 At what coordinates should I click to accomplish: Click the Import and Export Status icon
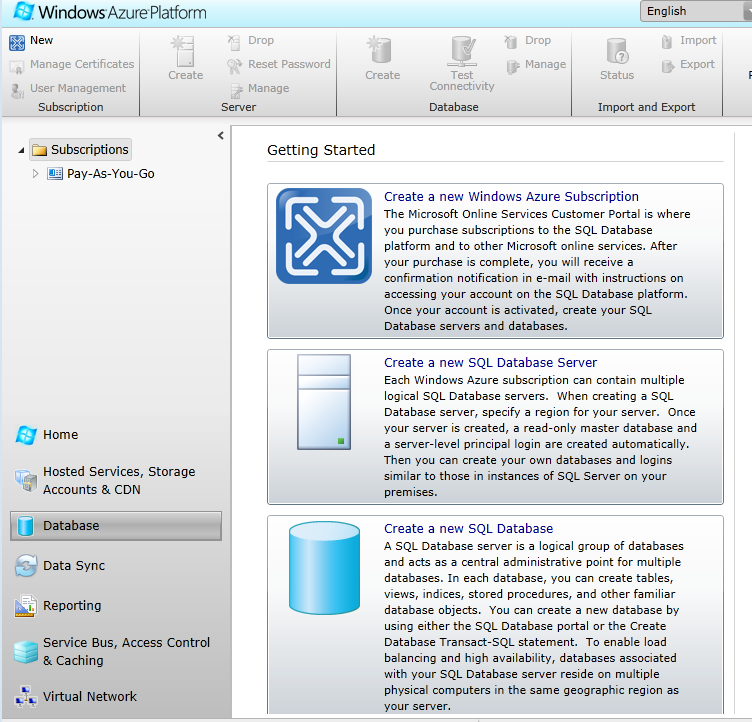[617, 51]
